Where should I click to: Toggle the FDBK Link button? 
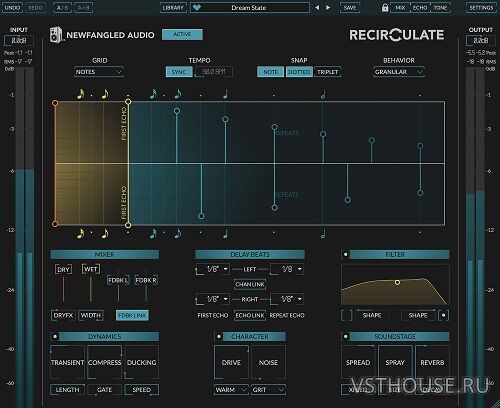pos(132,315)
